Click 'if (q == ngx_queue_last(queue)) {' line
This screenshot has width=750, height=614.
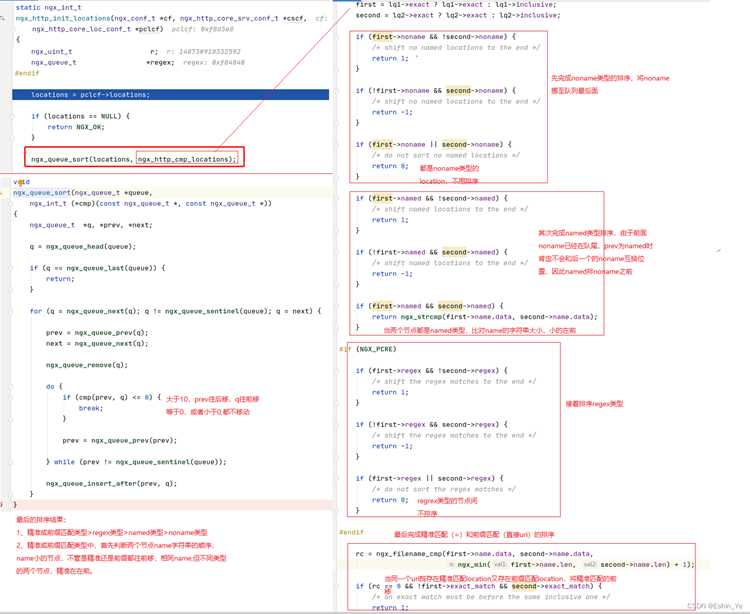pyautogui.click(x=98, y=268)
